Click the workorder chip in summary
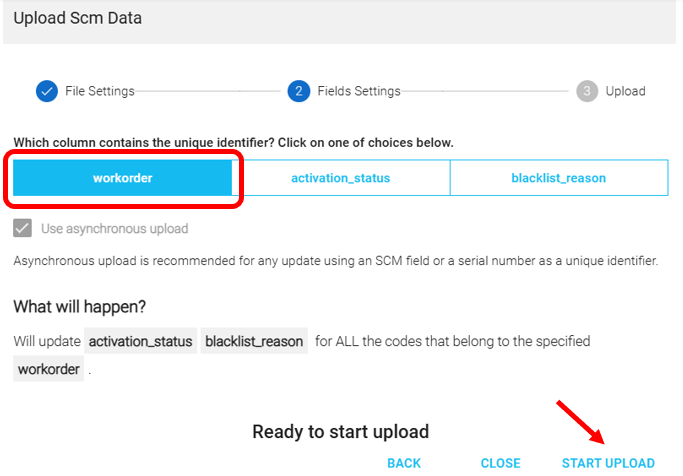Image resolution: width=683 pixels, height=476 pixels. [x=49, y=370]
